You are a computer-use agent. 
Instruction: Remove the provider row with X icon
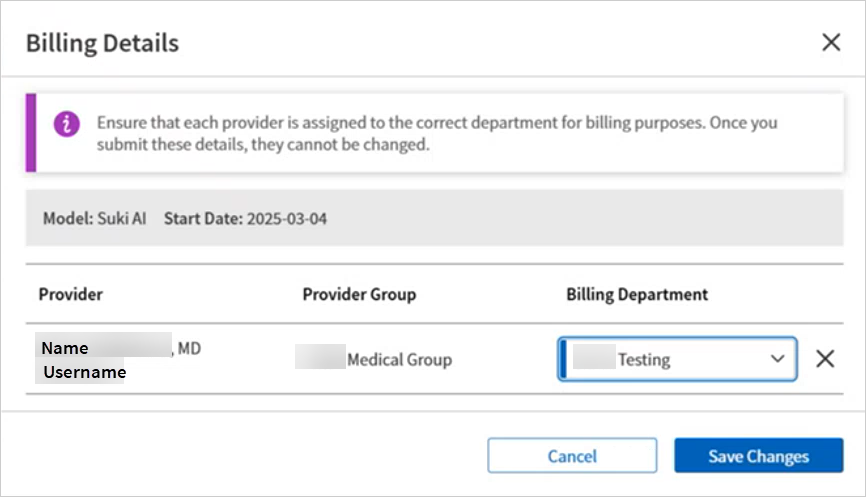[825, 359]
